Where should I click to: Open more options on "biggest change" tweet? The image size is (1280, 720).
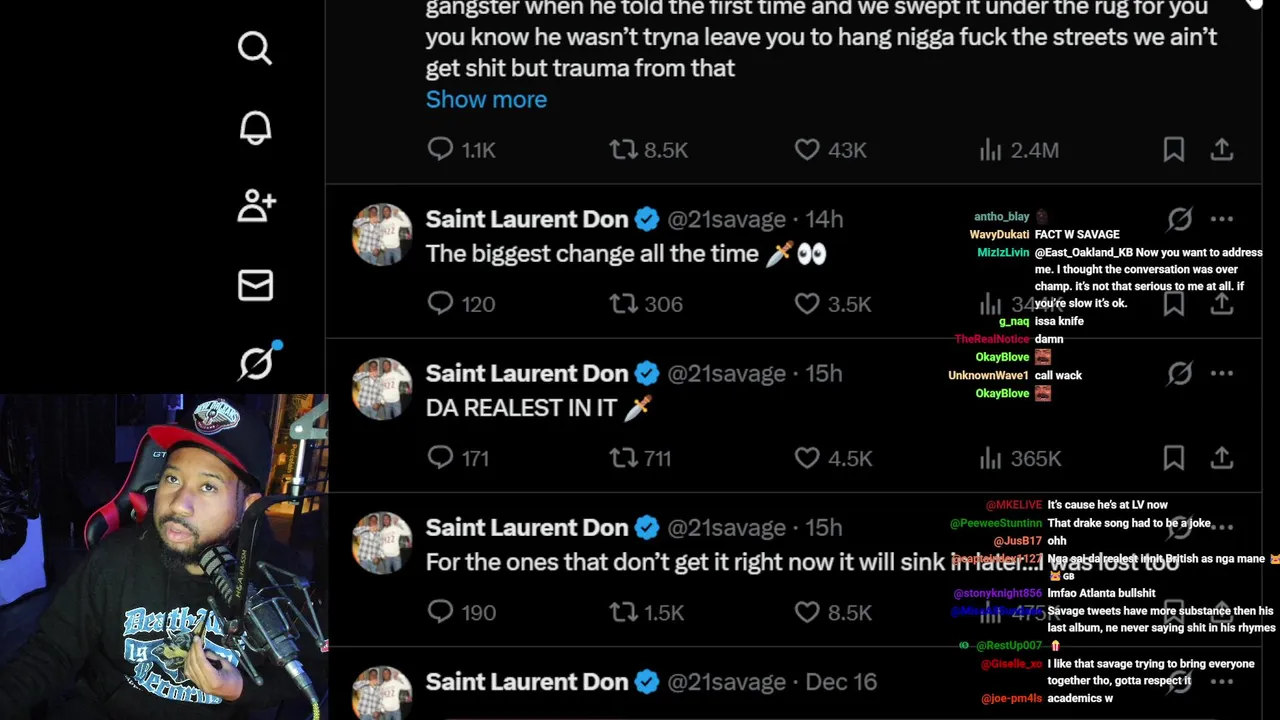1222,219
